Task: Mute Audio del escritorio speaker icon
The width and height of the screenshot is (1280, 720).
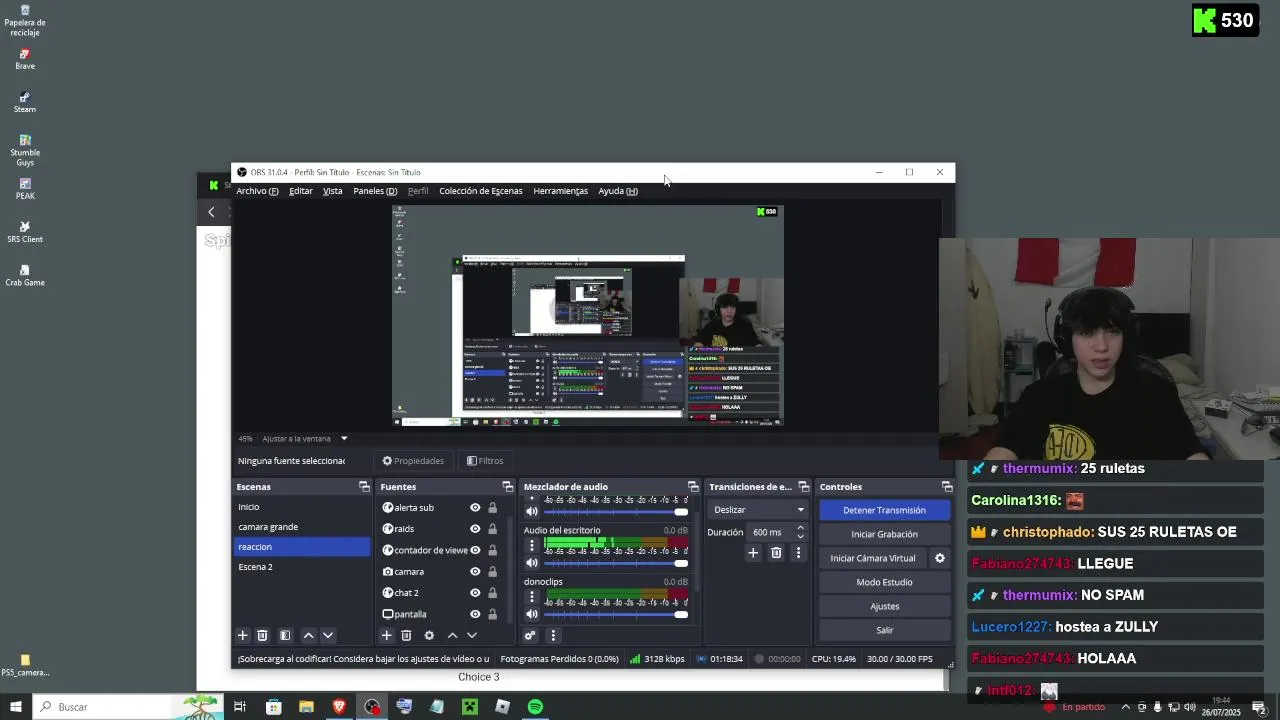Action: coord(532,562)
